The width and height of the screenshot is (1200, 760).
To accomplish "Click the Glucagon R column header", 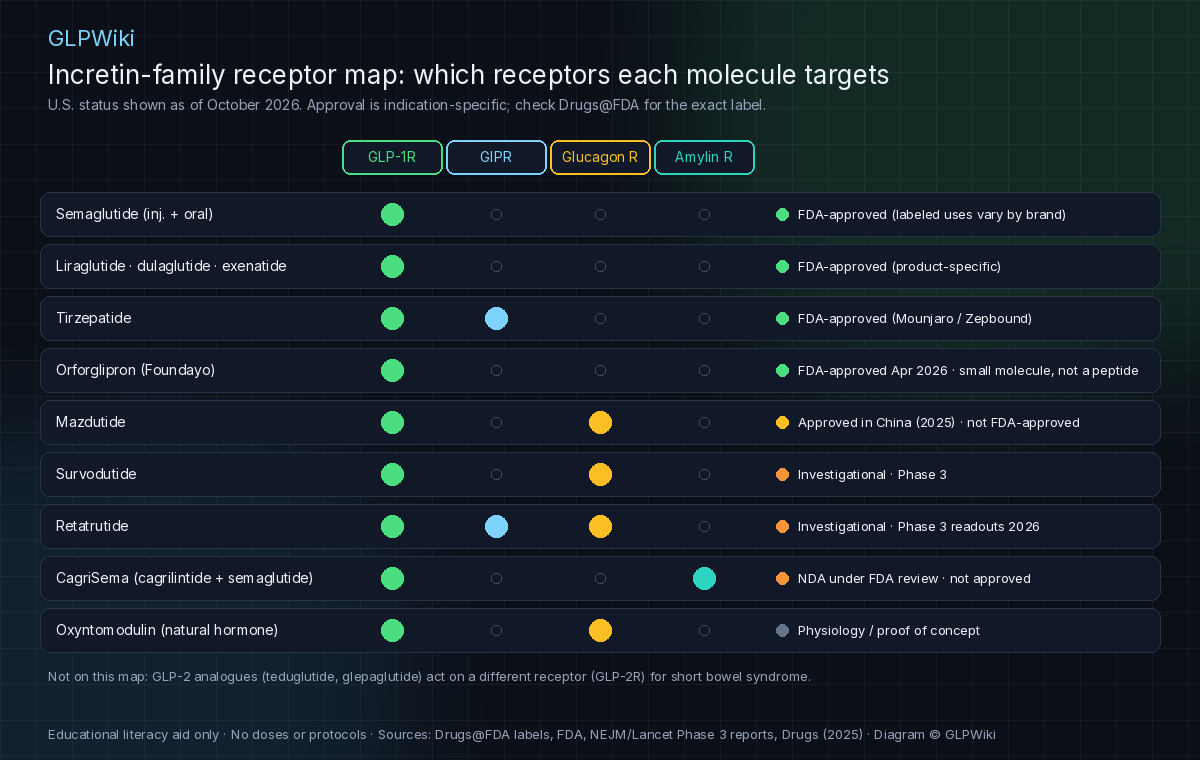I will pos(600,158).
